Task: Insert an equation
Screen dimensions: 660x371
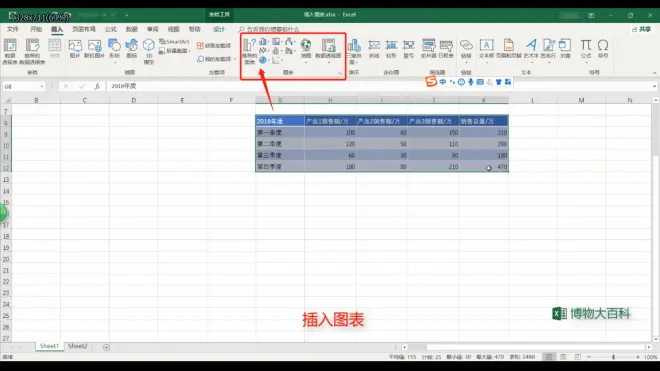Action: click(586, 50)
